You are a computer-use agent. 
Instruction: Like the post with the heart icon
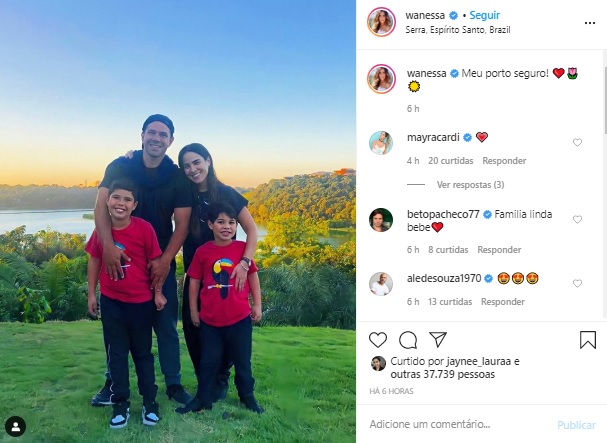[x=378, y=340]
